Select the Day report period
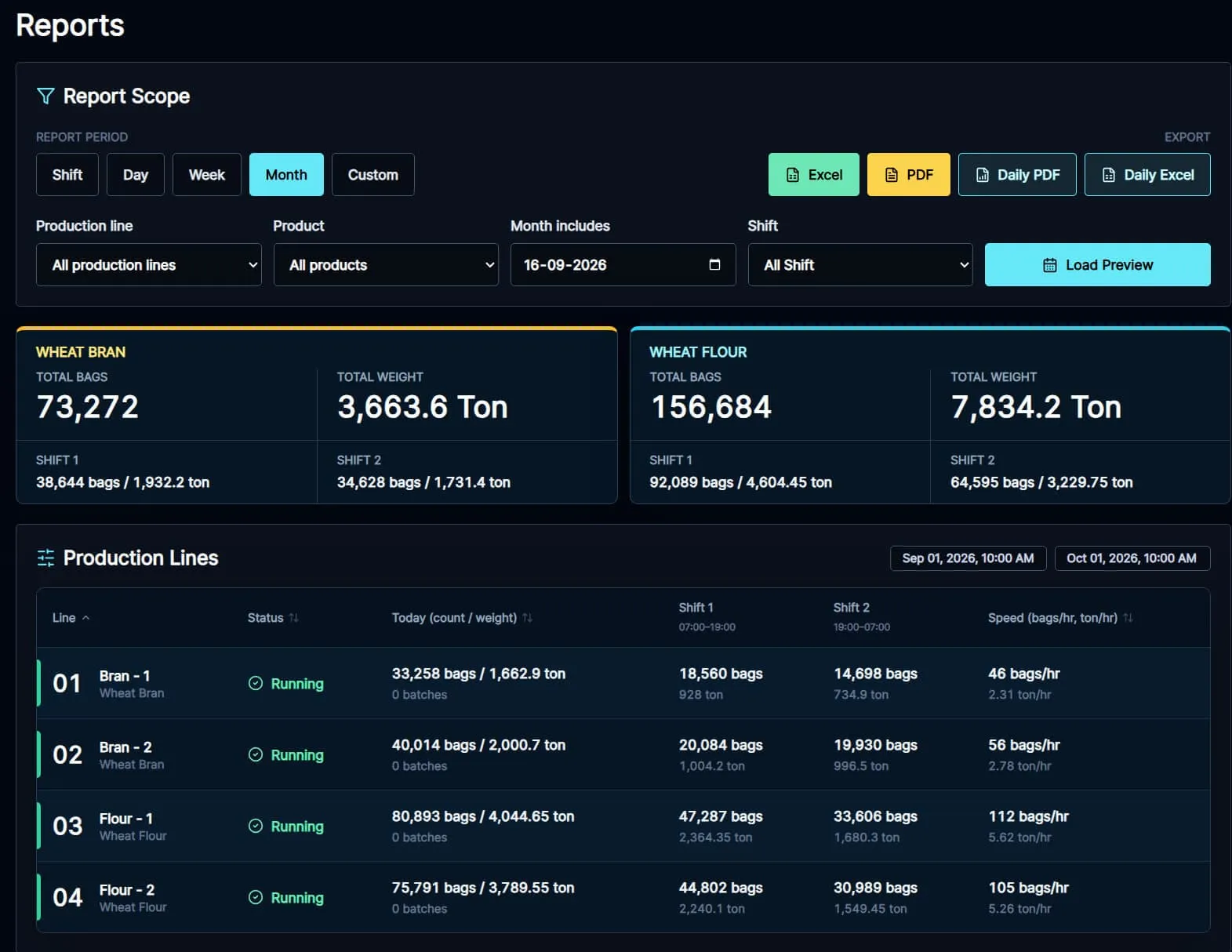This screenshot has height=952, width=1232. [136, 174]
